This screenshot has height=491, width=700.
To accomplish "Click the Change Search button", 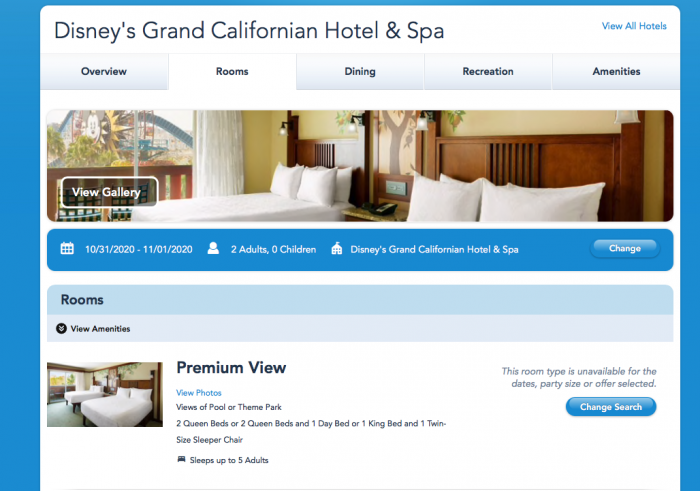I will click(x=611, y=407).
